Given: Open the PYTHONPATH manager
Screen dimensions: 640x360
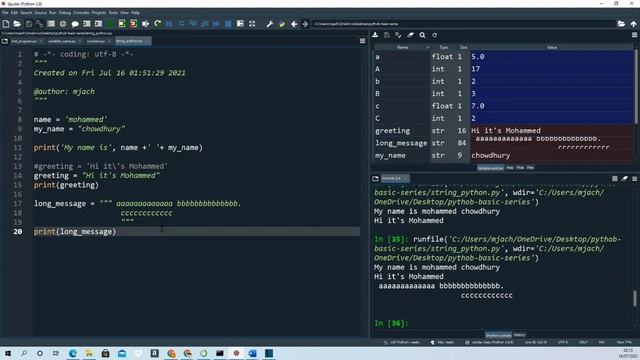Looking at the screenshot, I should coord(282,24).
